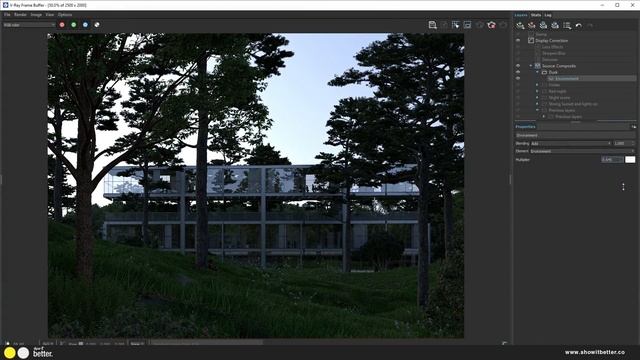Toggle the red channel button
Screen dimensions: 640x360
point(62,25)
